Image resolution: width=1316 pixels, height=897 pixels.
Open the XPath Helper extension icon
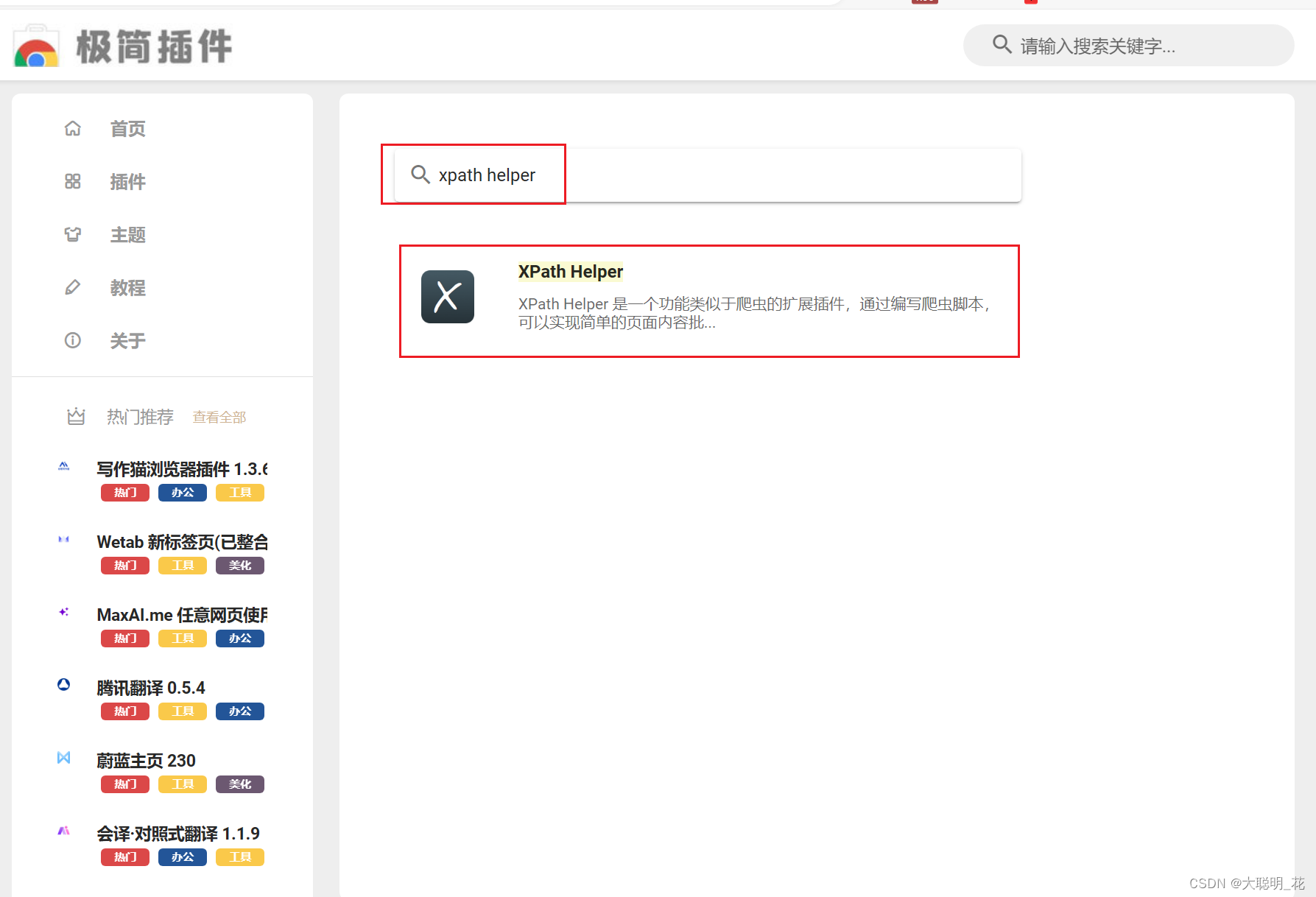coord(446,297)
